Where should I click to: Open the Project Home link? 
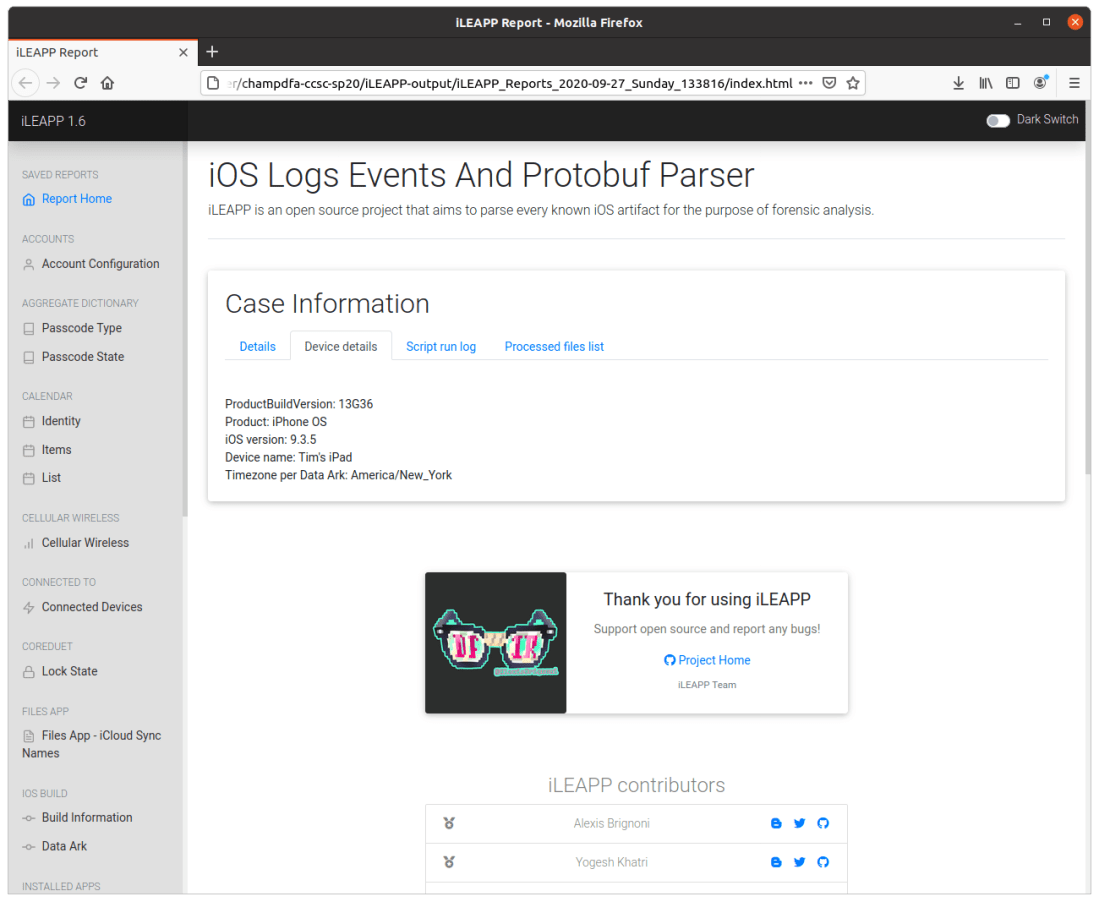[707, 660]
